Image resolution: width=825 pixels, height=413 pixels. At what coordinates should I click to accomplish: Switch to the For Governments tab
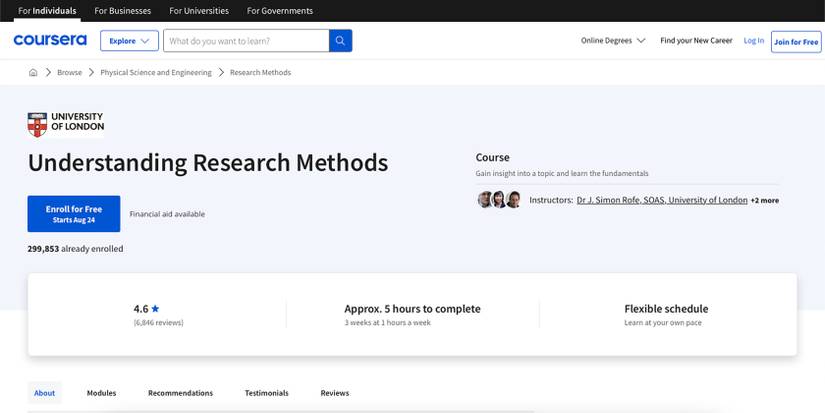pos(280,11)
